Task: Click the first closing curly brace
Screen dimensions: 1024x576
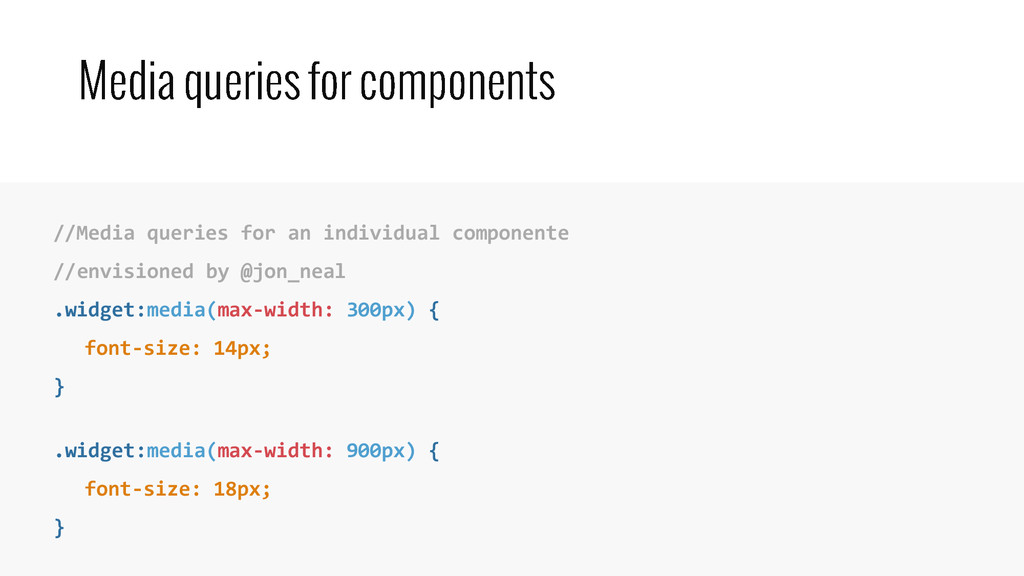Action: coord(59,387)
